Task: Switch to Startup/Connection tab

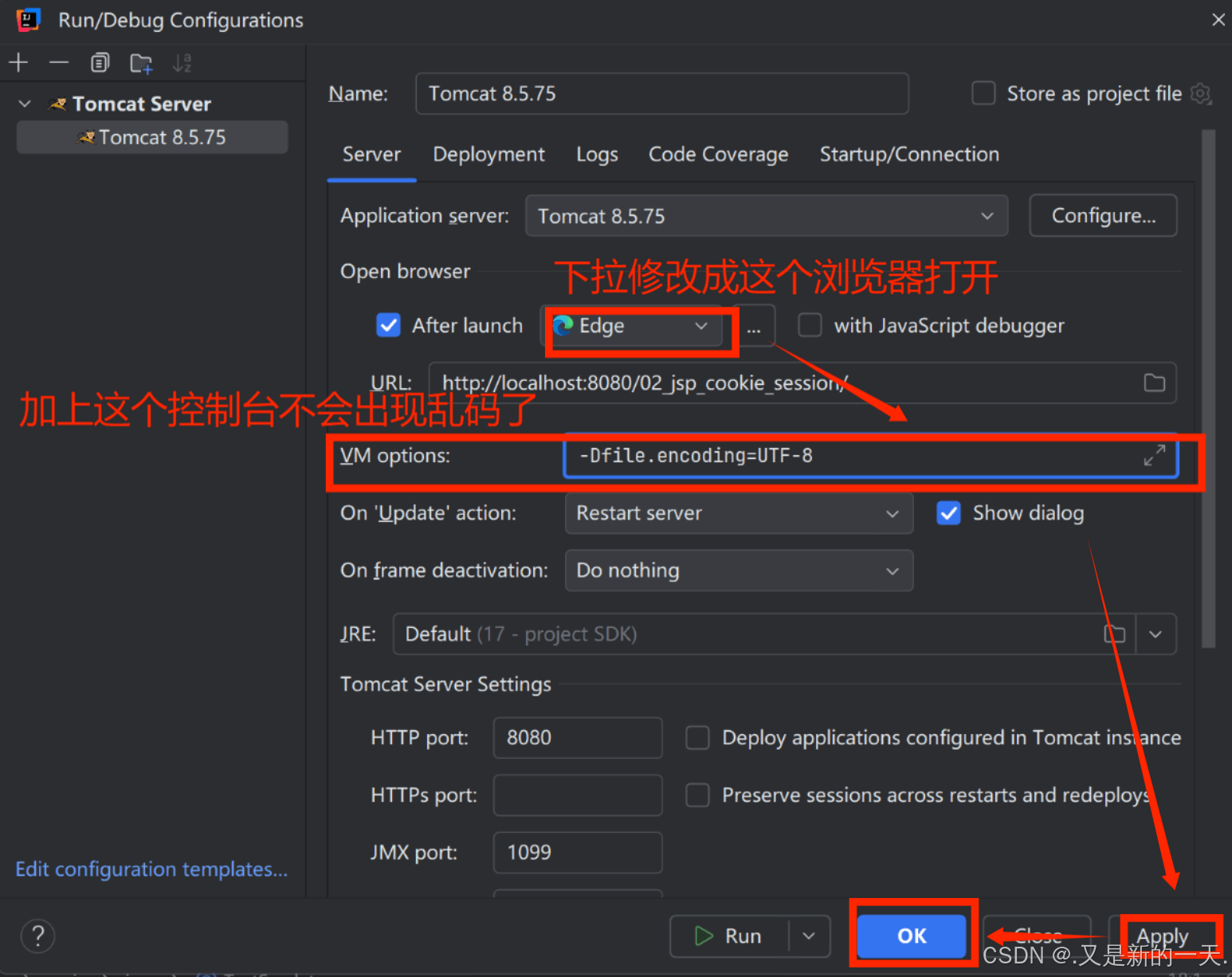Action: click(x=909, y=155)
